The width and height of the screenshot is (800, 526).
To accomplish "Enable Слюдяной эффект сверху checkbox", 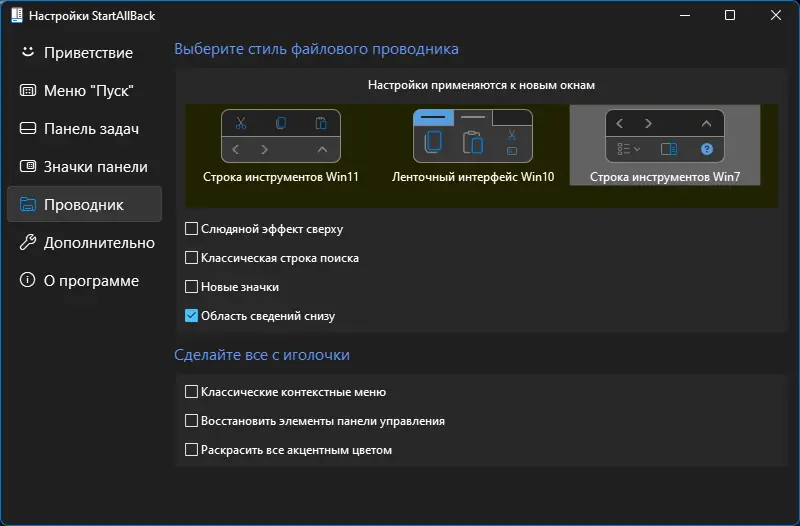I will point(191,229).
